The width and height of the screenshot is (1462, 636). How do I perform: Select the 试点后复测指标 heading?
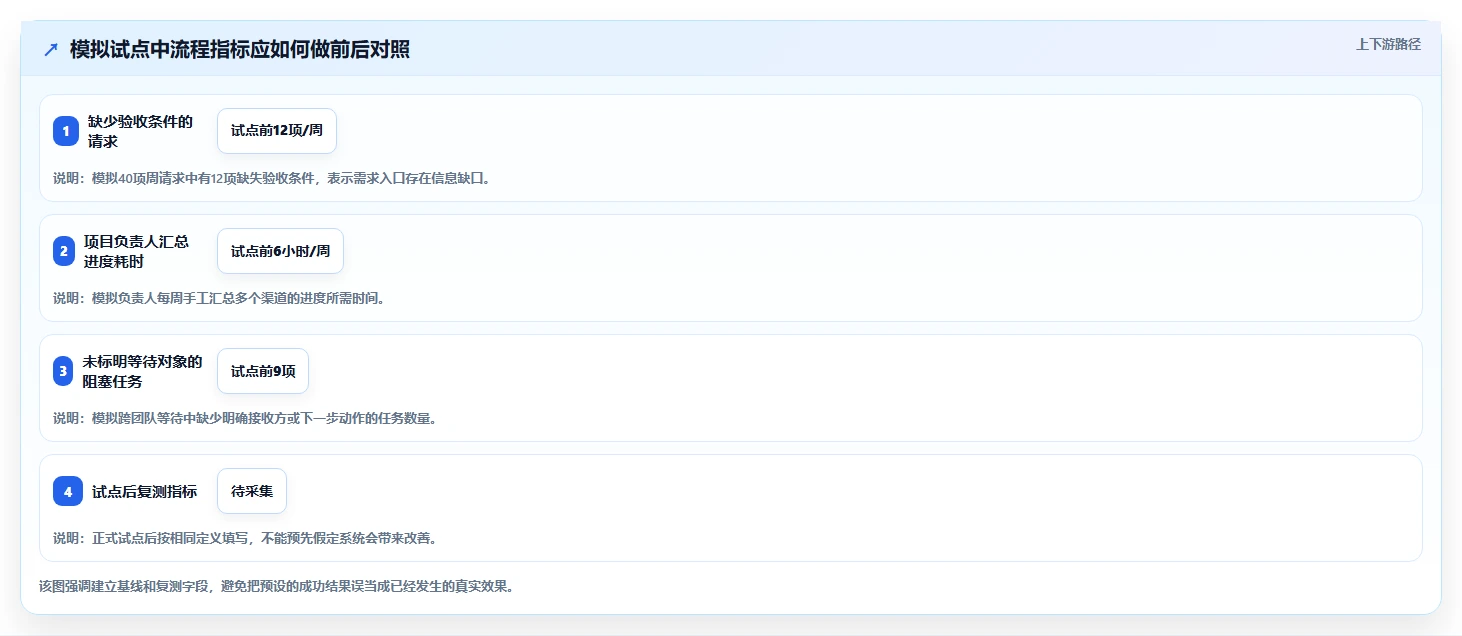click(x=144, y=491)
